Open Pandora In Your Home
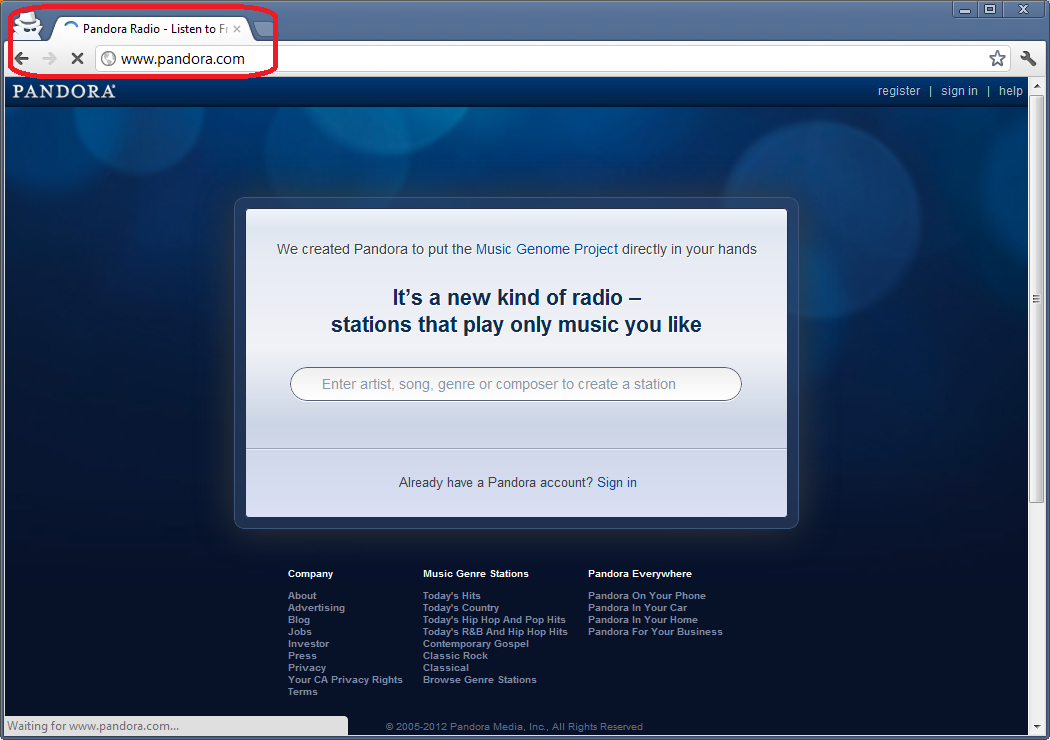The height and width of the screenshot is (740, 1050). [643, 619]
